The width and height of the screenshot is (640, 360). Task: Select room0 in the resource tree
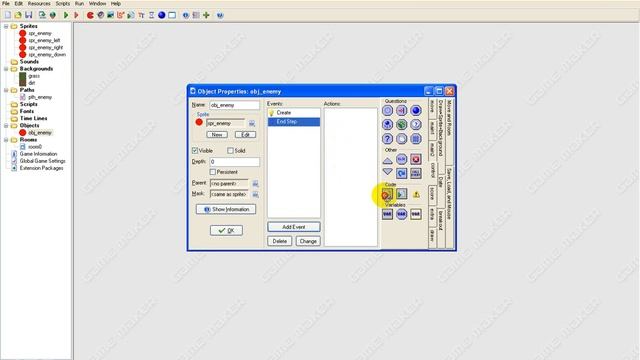(35, 147)
